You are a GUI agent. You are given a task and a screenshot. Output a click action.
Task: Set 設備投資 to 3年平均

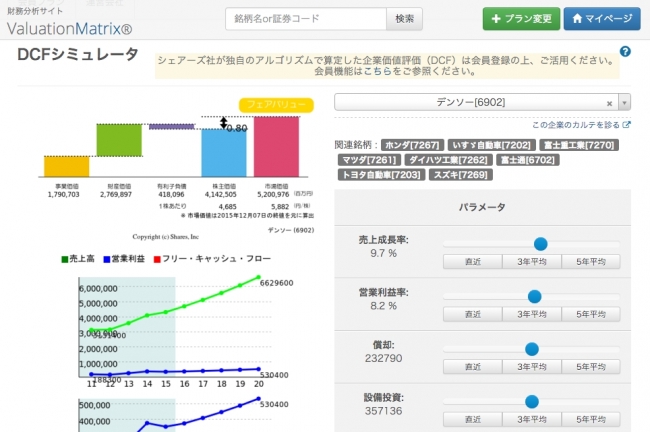pos(532,420)
